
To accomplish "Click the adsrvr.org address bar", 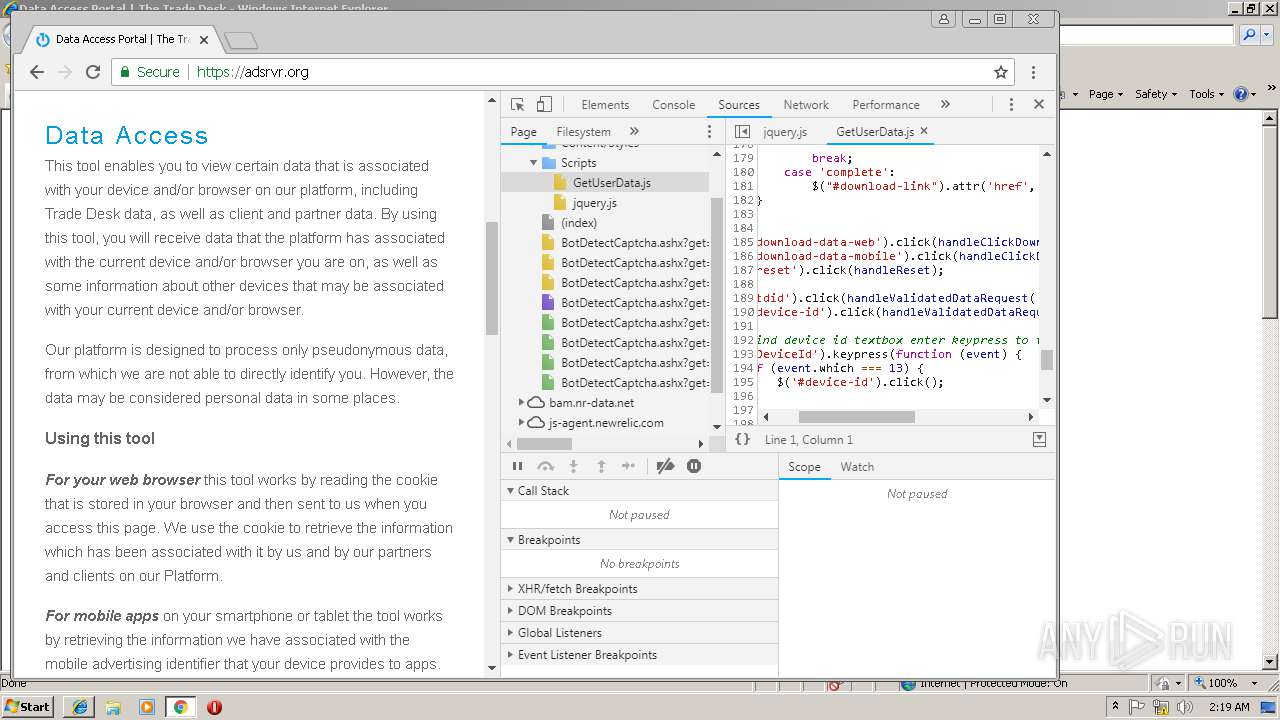I will 561,72.
